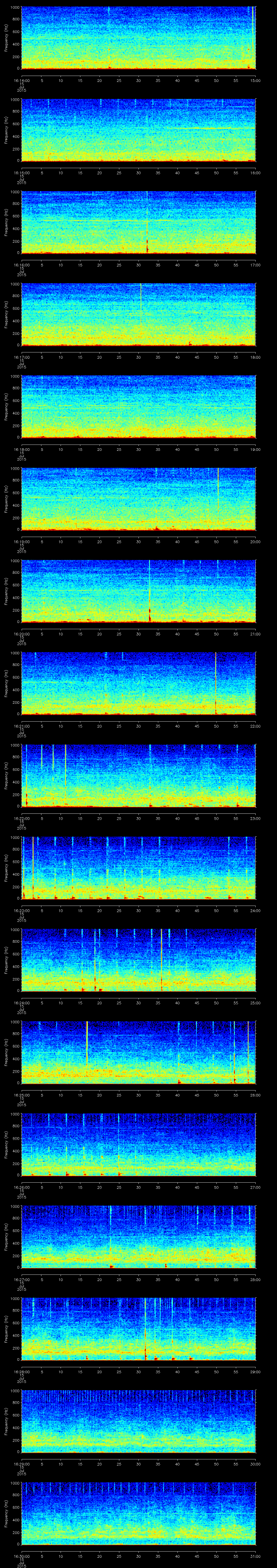Select the orange spike near 50 seconds in the 16:21:00 spectrogram
Screen dimensions: 277x1568
tap(216, 682)
